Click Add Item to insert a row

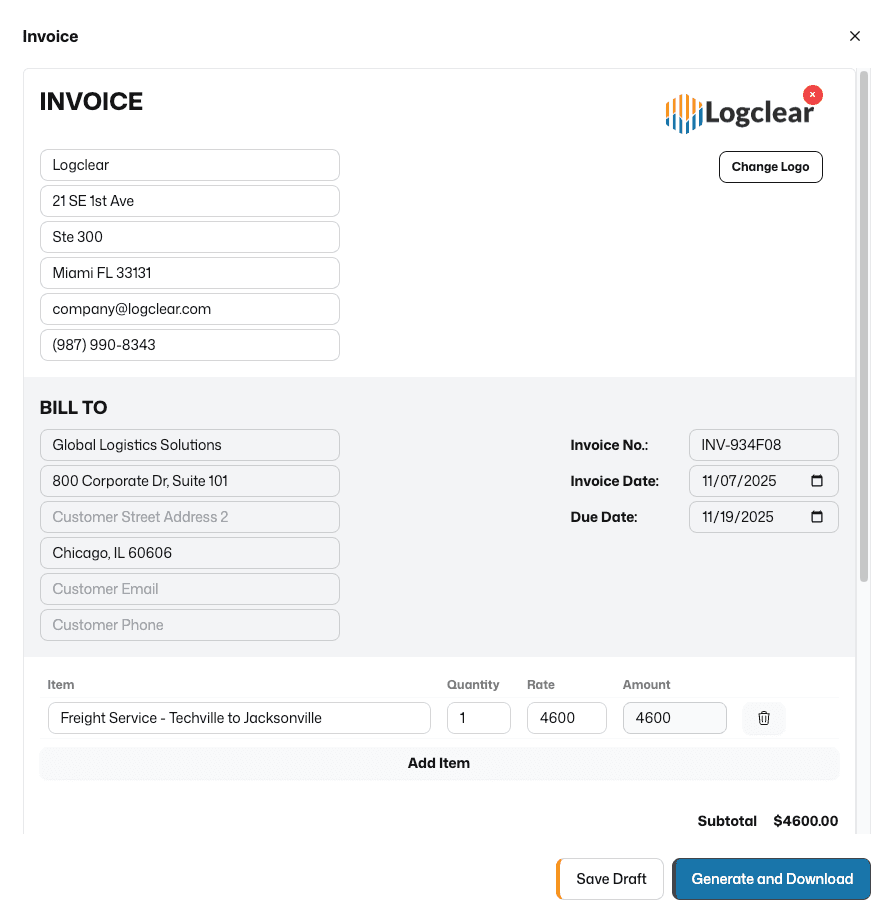pos(439,763)
